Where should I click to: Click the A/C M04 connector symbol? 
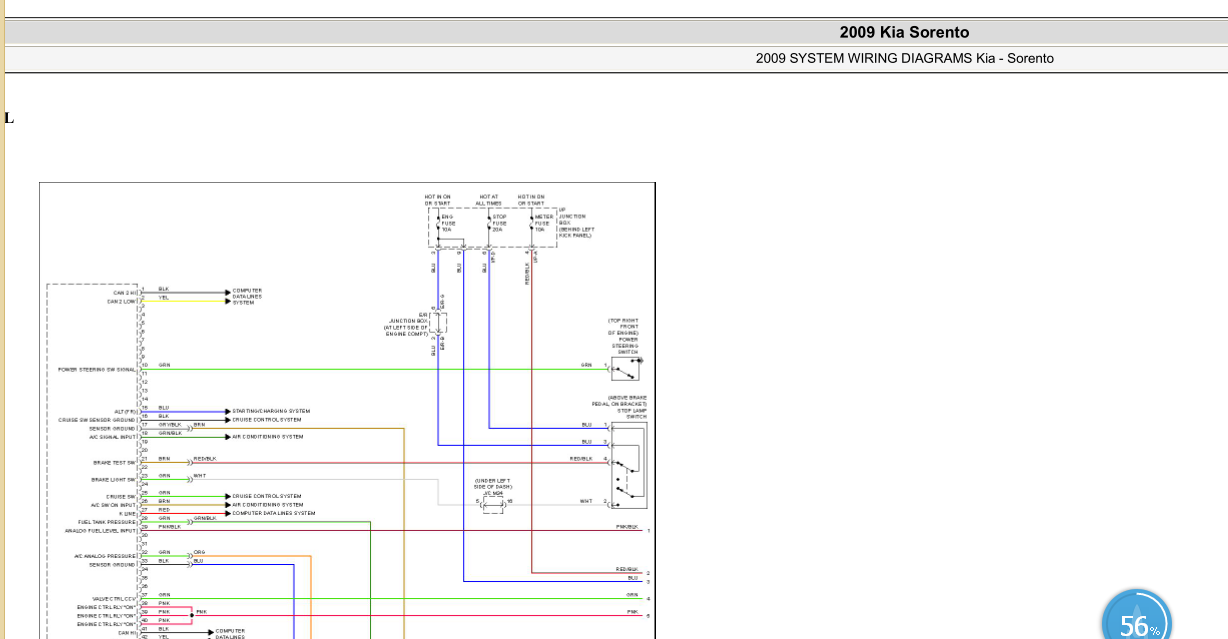493,504
